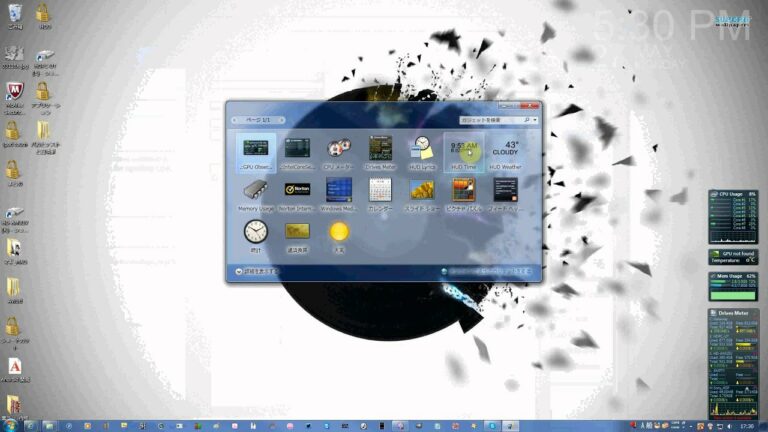Select the HUD Weather gadget

pyautogui.click(x=506, y=150)
